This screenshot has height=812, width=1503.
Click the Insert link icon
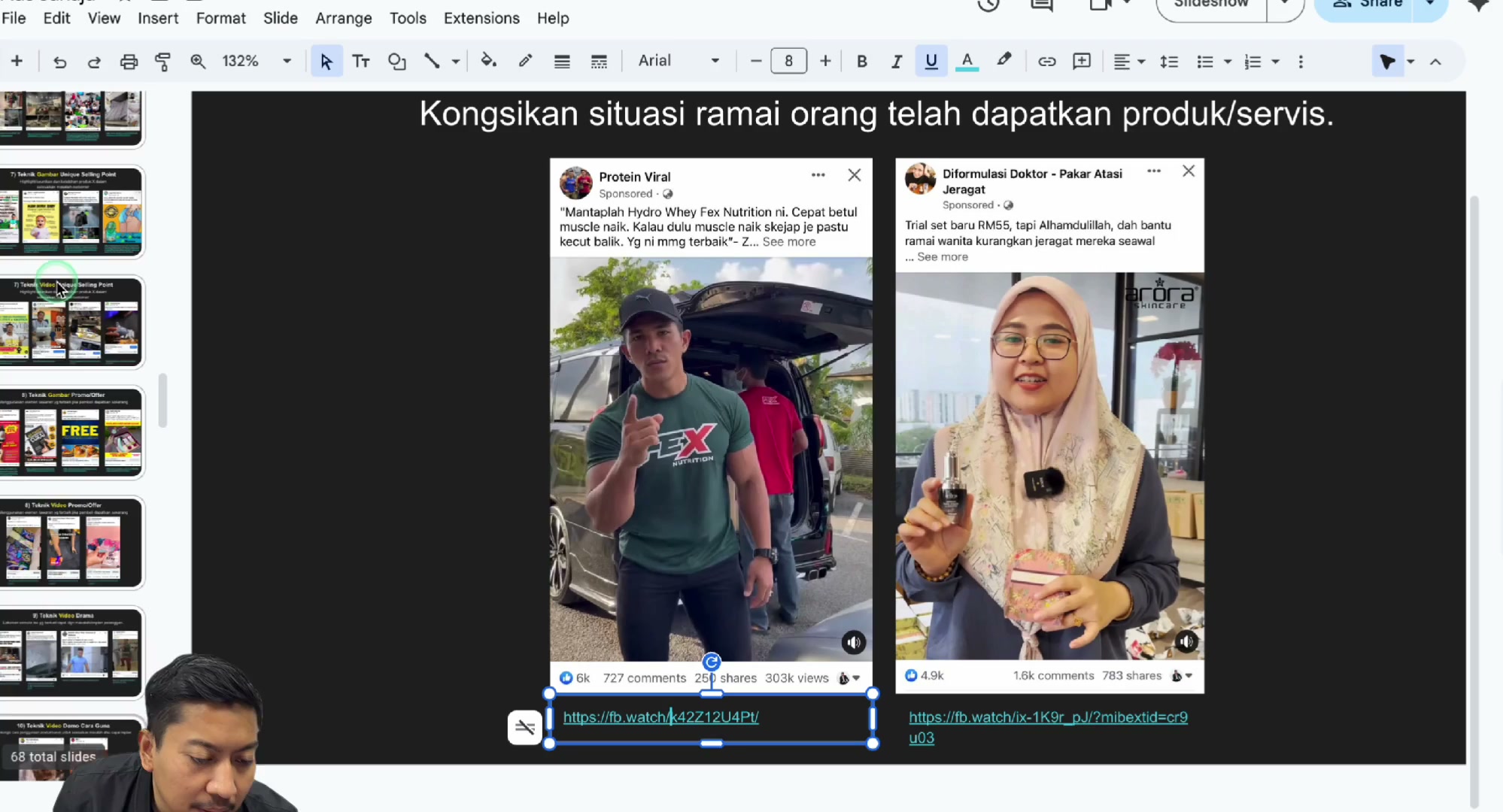(1046, 62)
